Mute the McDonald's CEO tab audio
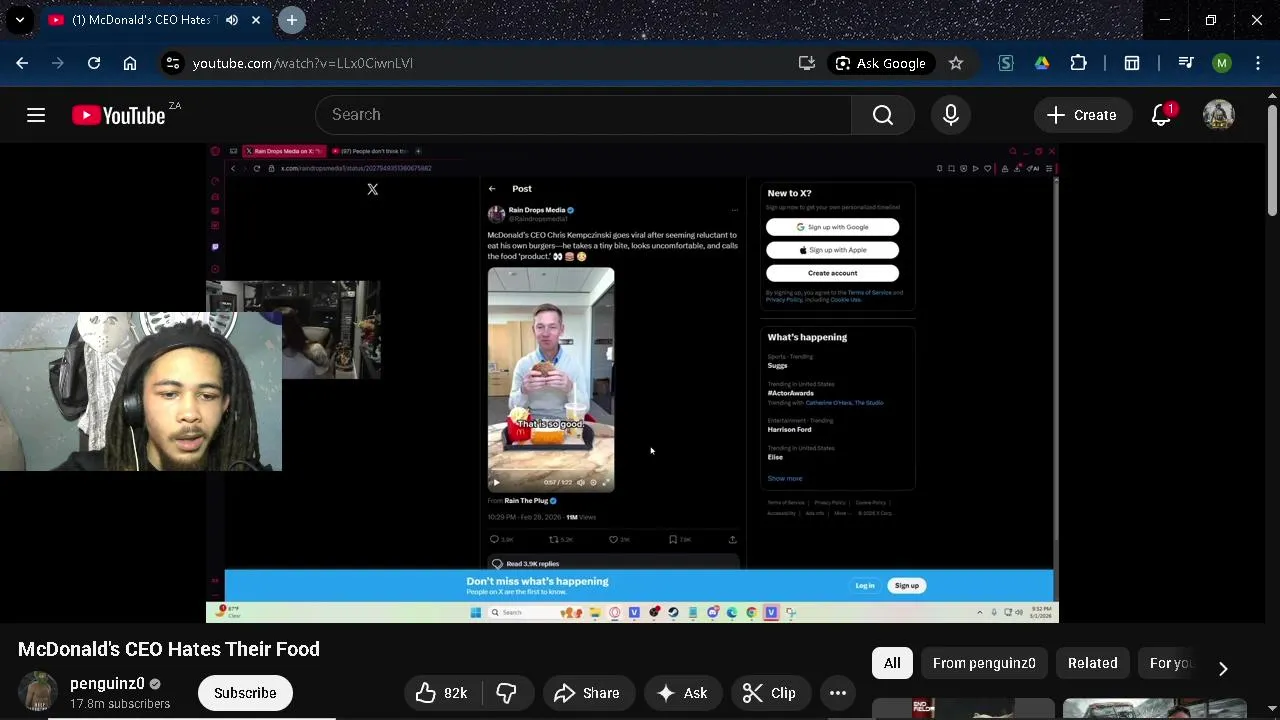 coord(232,20)
